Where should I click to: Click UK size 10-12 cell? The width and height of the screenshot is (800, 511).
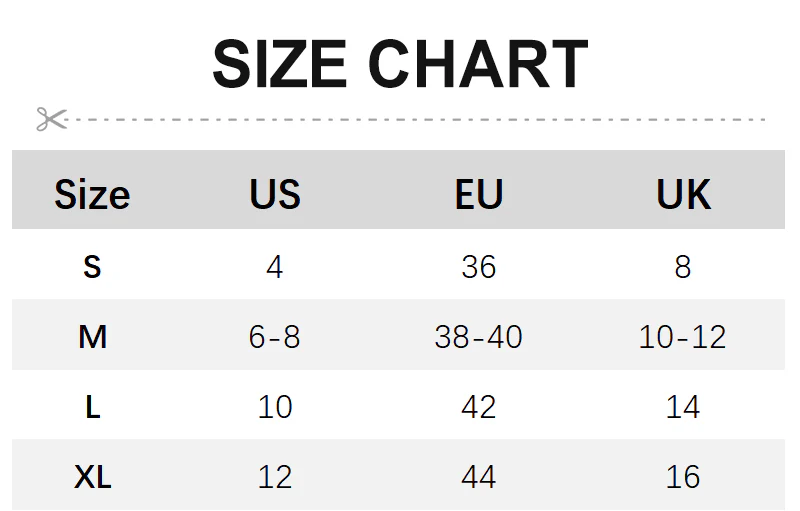pos(683,337)
